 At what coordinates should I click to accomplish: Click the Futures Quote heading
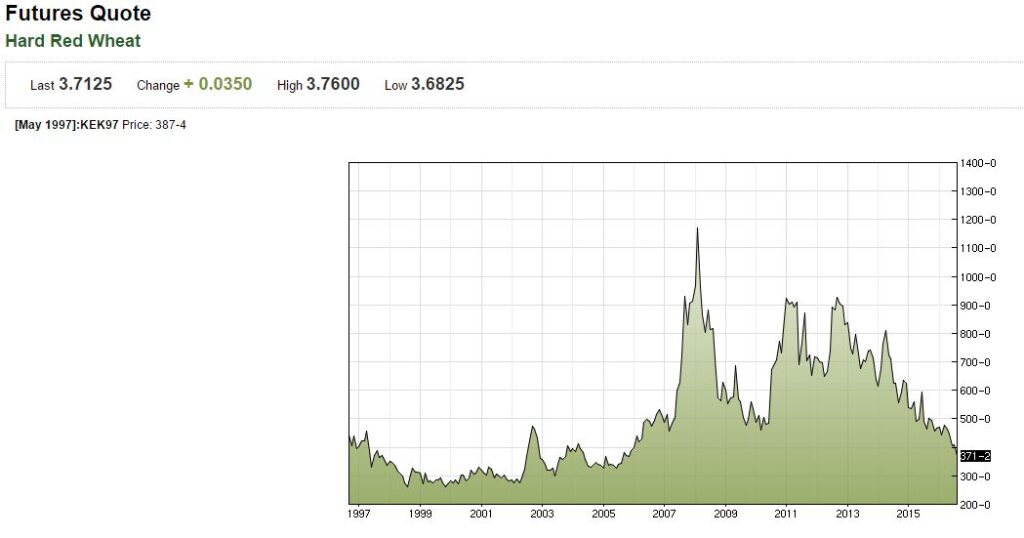point(78,14)
